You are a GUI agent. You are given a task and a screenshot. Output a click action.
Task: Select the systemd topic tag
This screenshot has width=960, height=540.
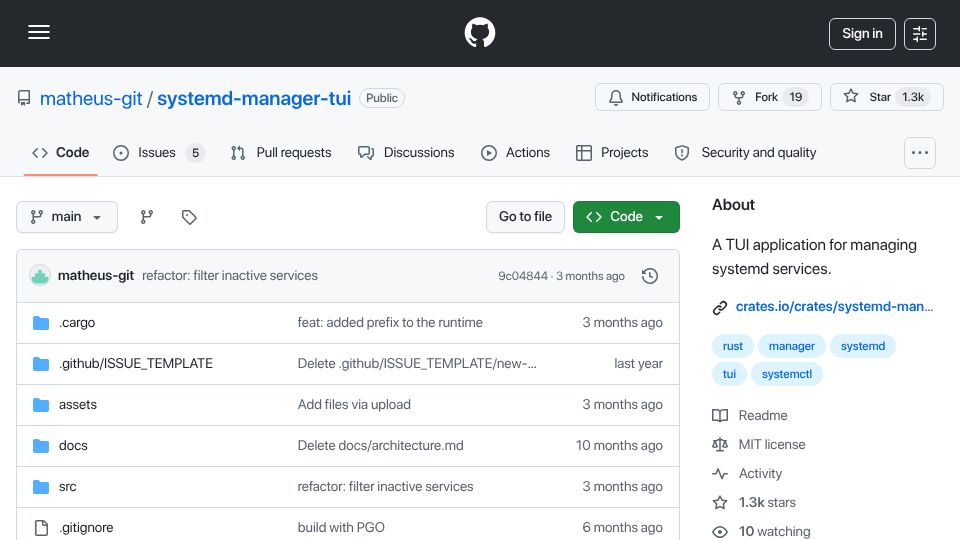[863, 346]
